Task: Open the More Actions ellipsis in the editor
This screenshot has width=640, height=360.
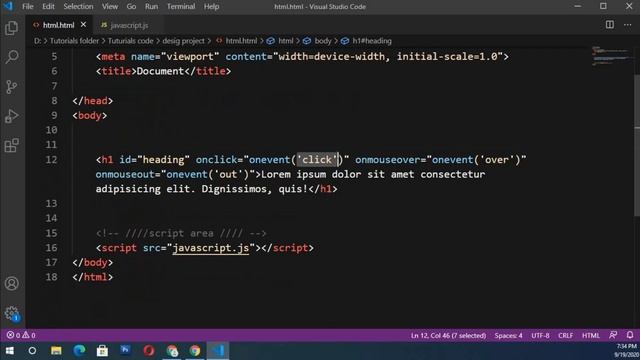Action: 627,25
